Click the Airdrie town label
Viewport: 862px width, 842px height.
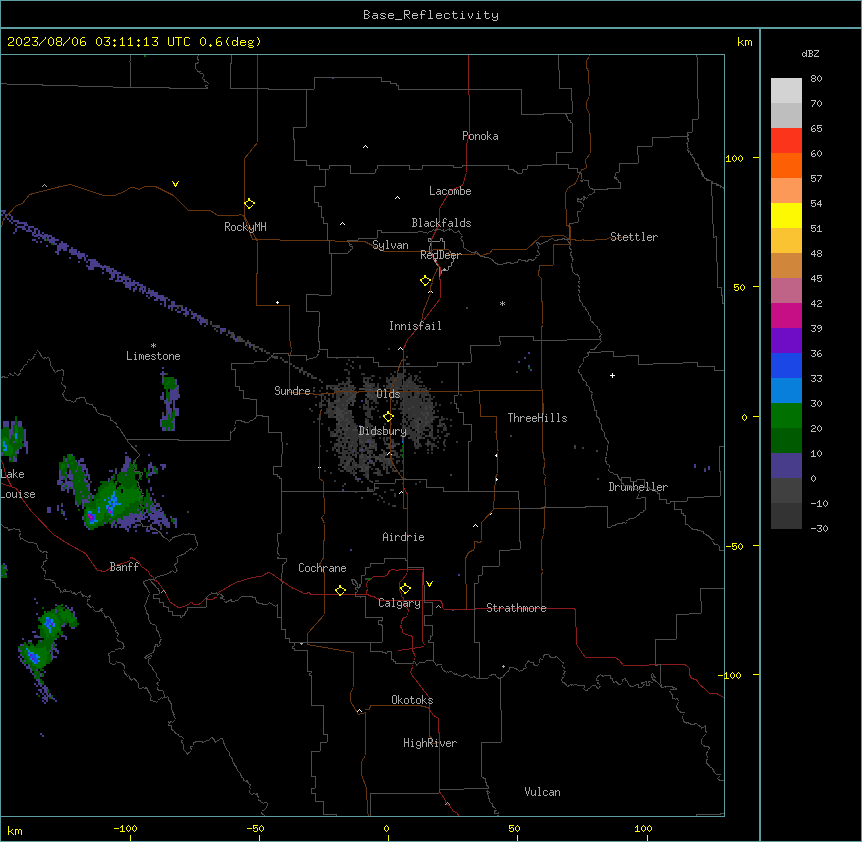point(403,537)
